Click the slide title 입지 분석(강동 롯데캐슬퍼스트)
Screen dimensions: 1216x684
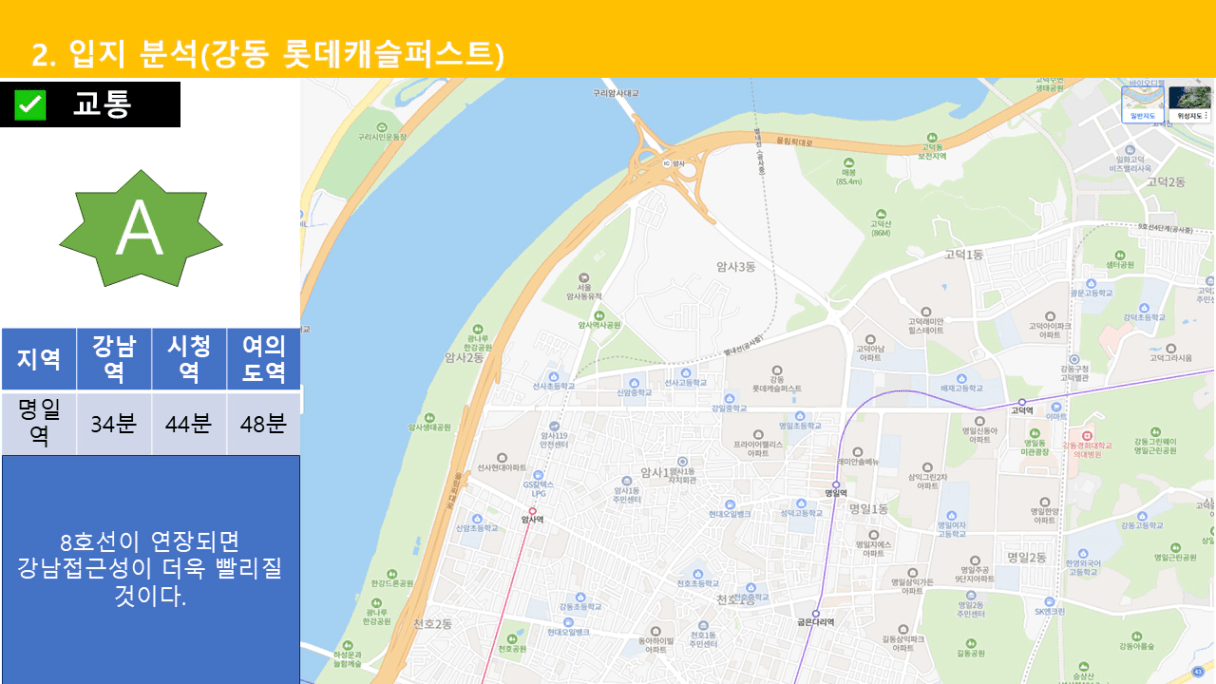pyautogui.click(x=267, y=55)
